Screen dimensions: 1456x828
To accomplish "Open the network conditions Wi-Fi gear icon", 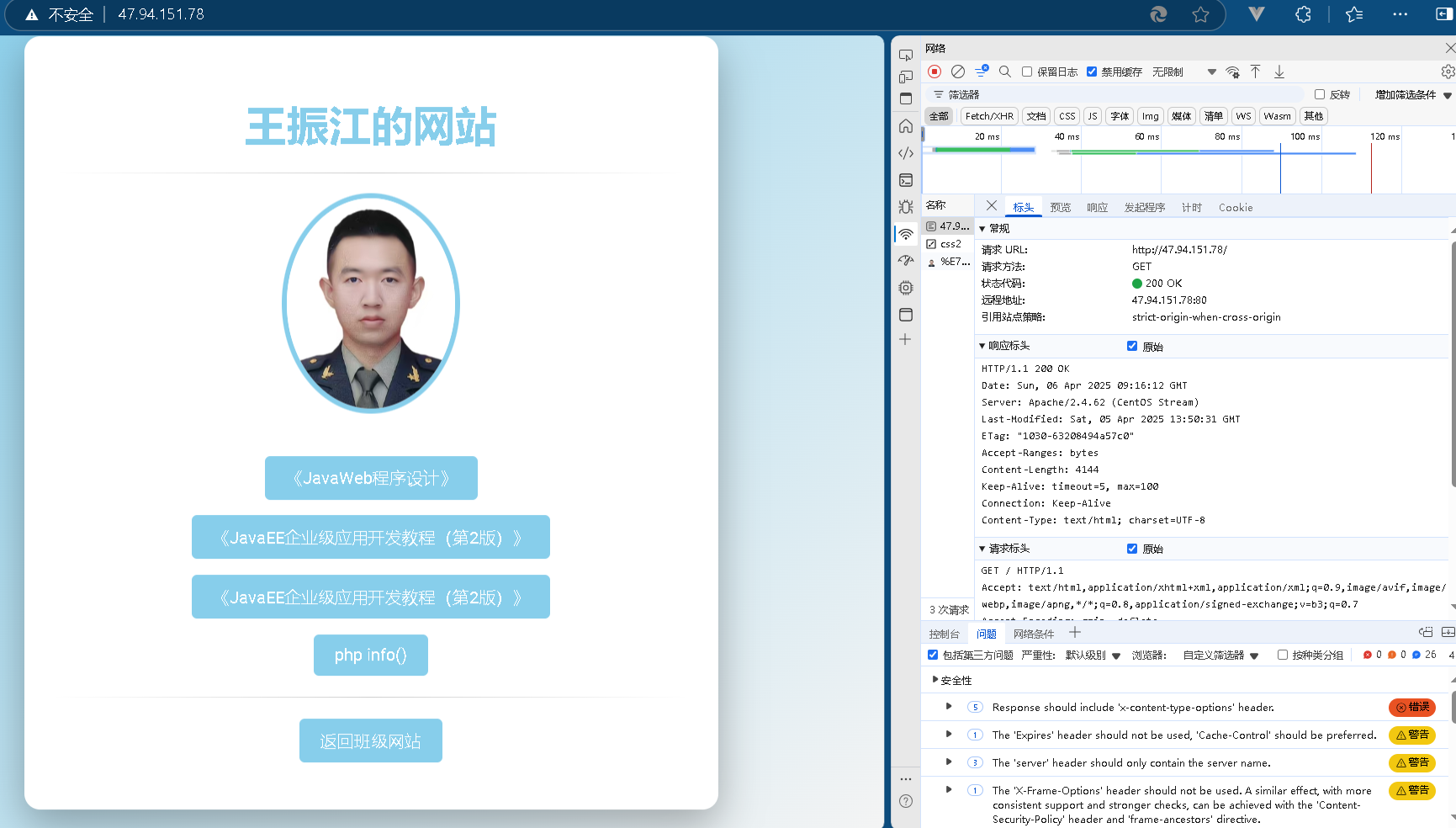I will (x=1232, y=72).
